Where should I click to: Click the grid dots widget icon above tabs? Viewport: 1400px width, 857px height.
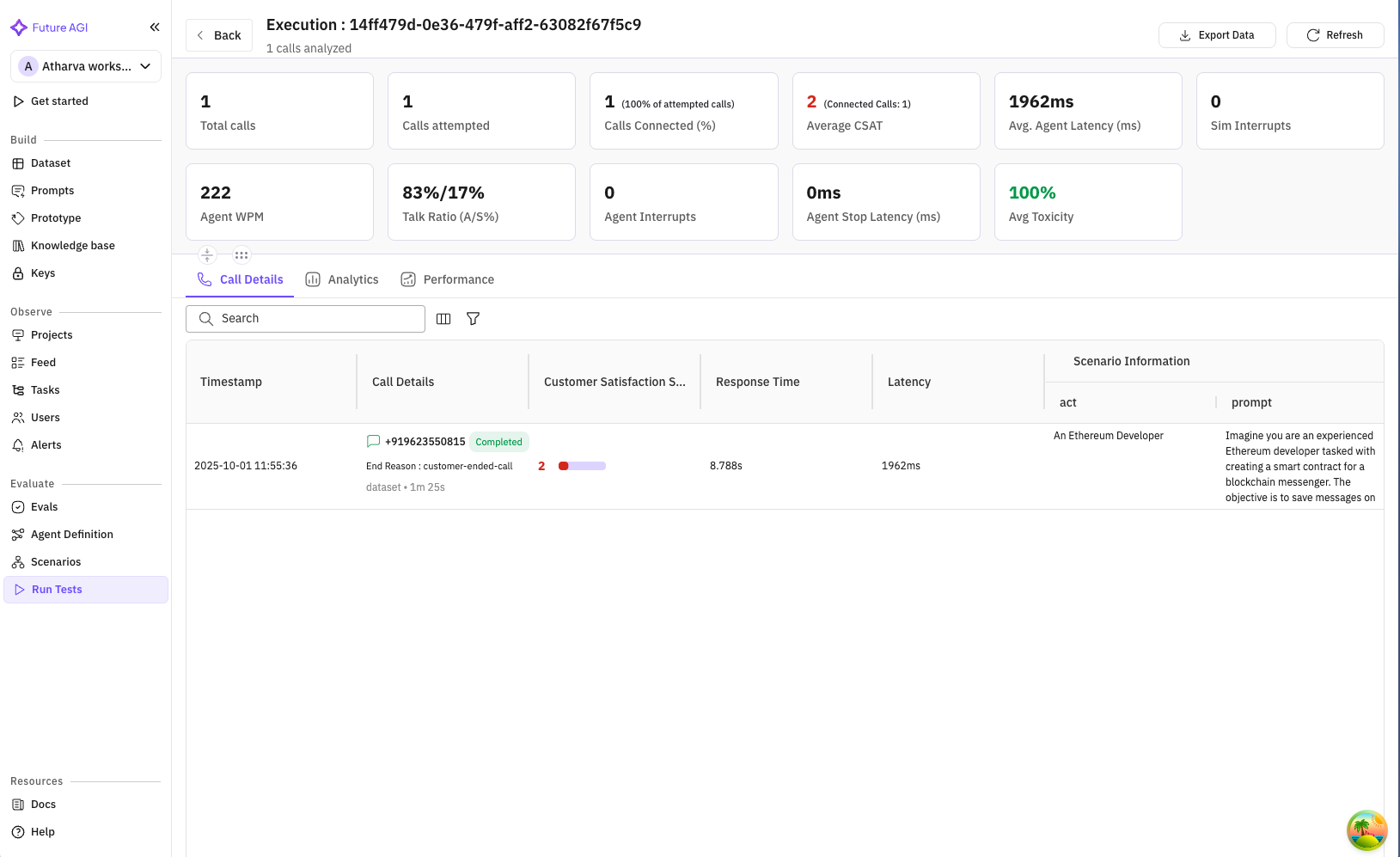(241, 254)
